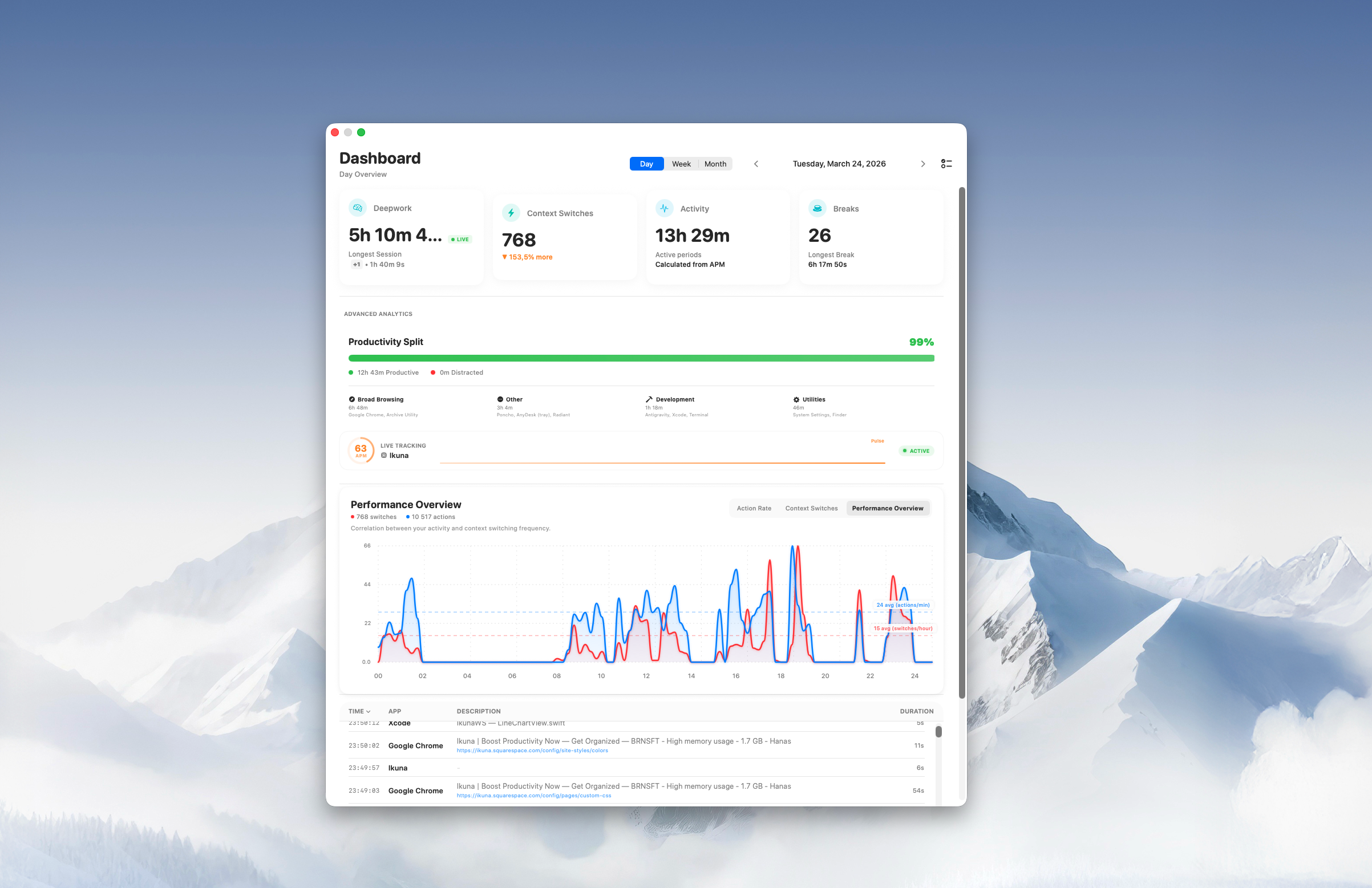Click the Deepwork brain icon

pos(358,208)
